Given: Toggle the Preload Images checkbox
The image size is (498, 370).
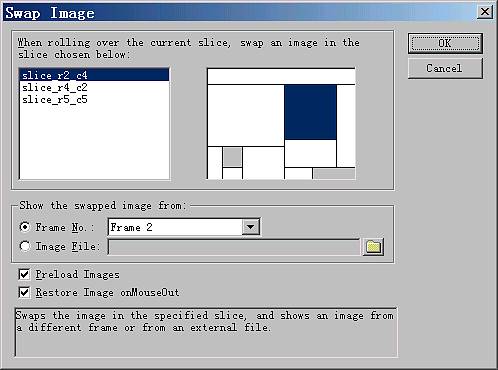Looking at the screenshot, I should click(24, 274).
